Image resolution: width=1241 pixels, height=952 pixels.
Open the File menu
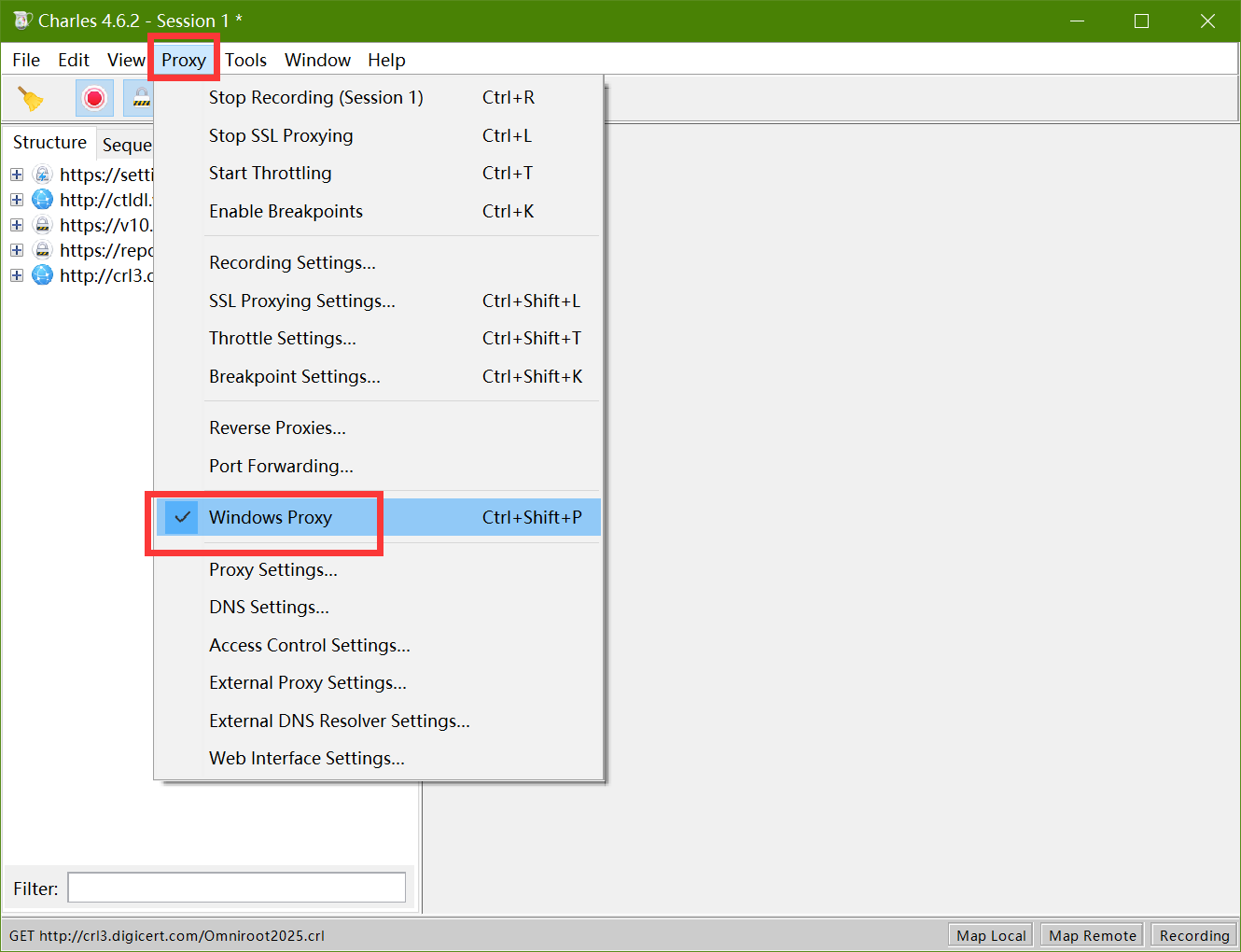tap(26, 60)
